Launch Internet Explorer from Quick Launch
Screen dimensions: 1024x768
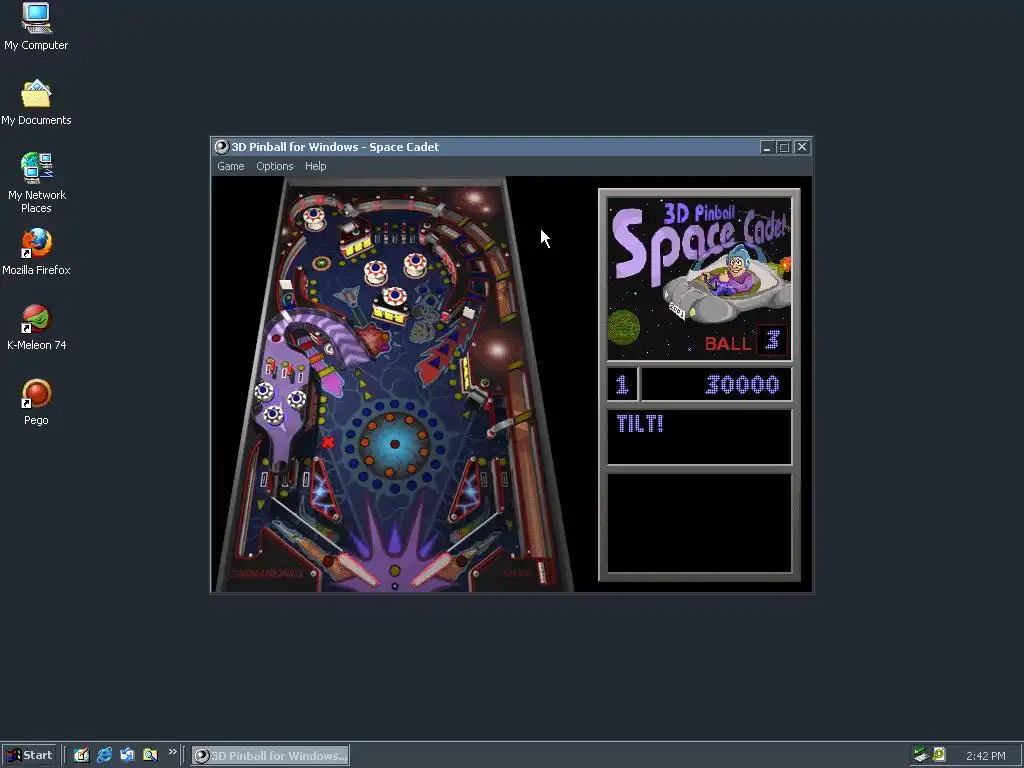[104, 755]
